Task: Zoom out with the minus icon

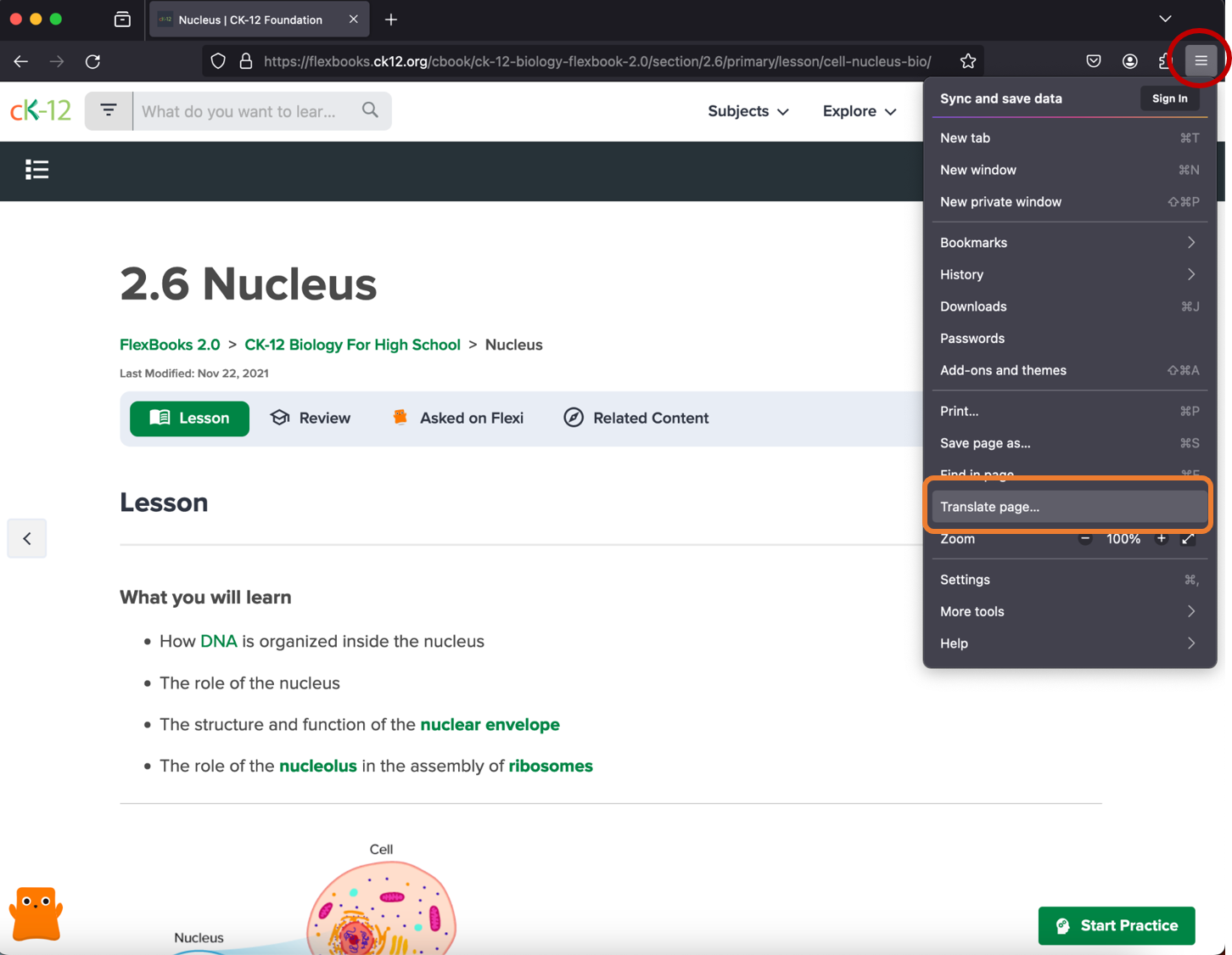Action: [1085, 539]
